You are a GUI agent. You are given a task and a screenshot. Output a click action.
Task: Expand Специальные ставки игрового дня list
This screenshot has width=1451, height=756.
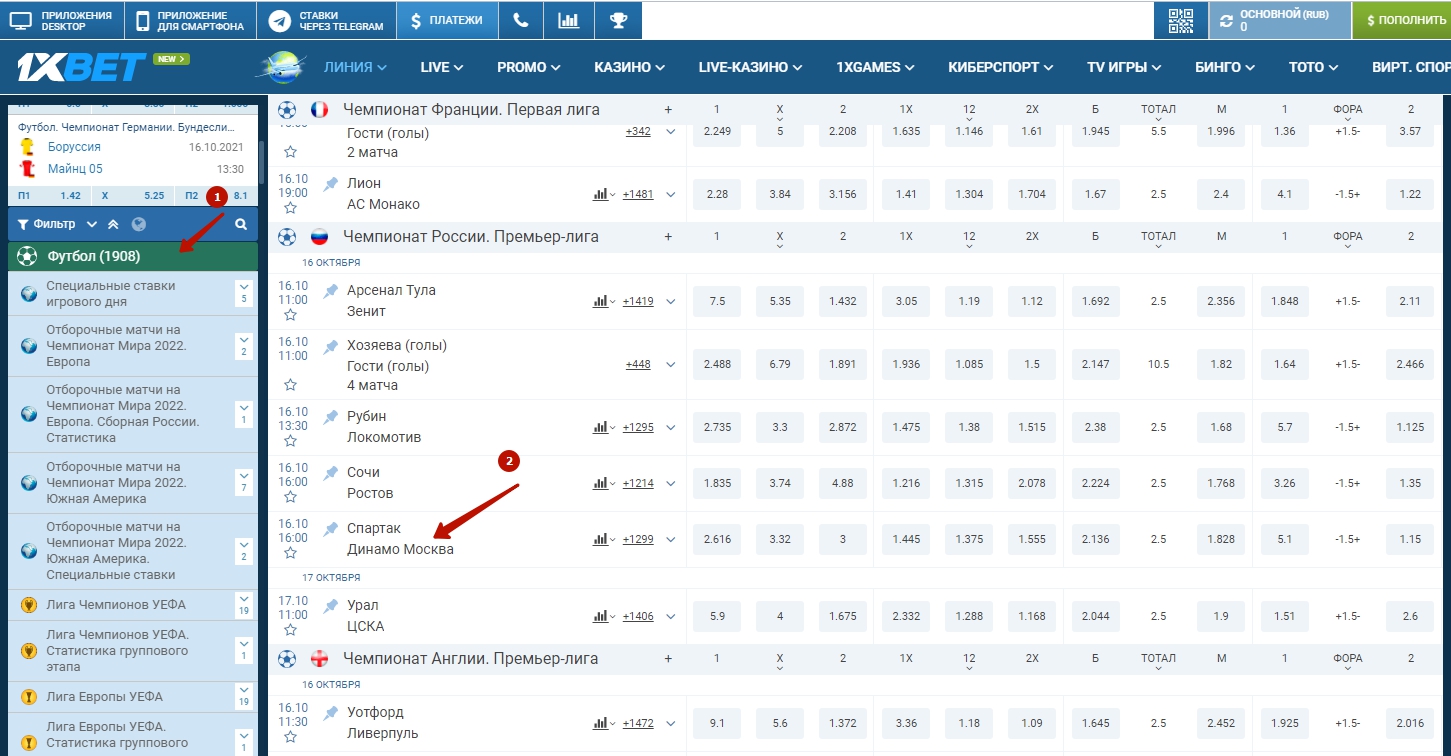point(243,293)
